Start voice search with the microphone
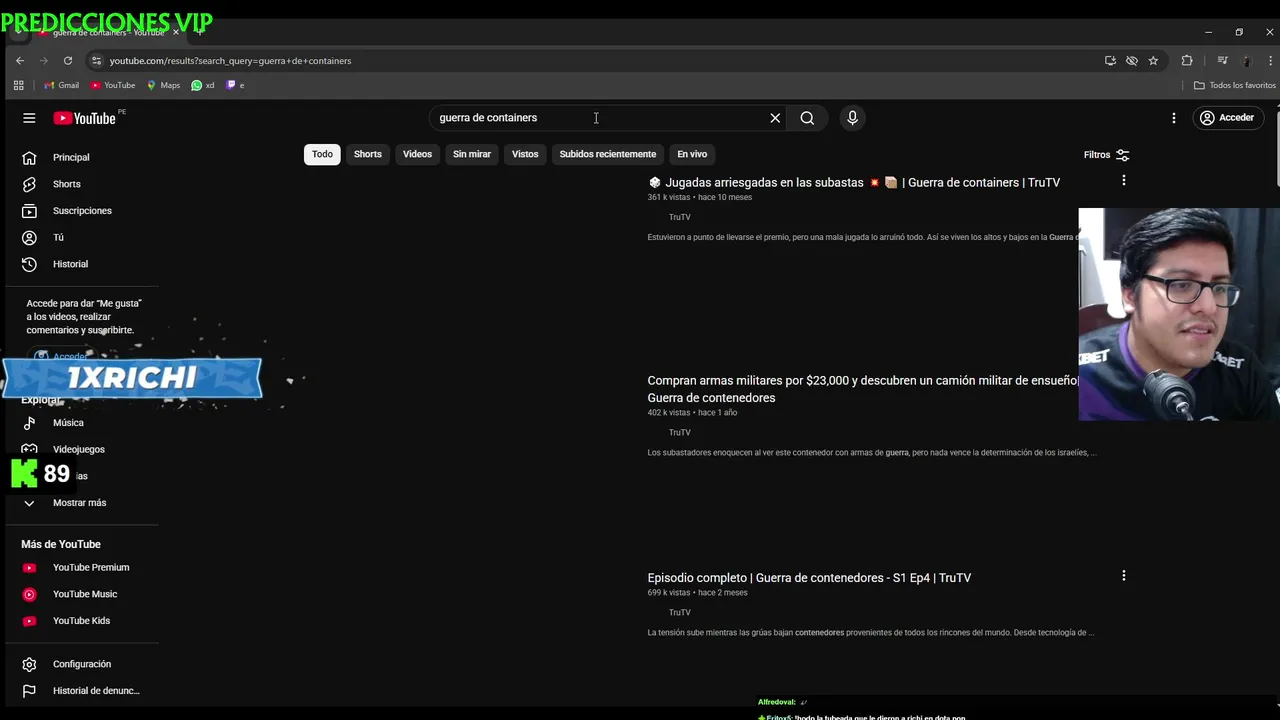 tap(852, 118)
